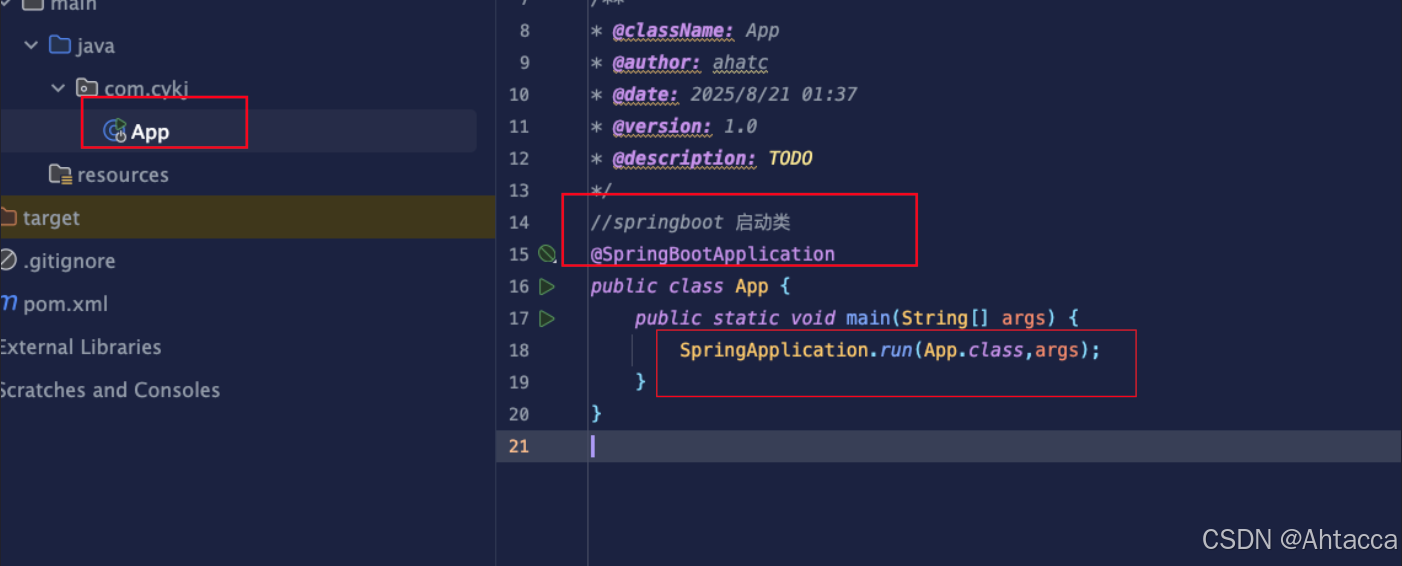Select Scratches and Consoles node
The width and height of the screenshot is (1402, 566).
109,390
